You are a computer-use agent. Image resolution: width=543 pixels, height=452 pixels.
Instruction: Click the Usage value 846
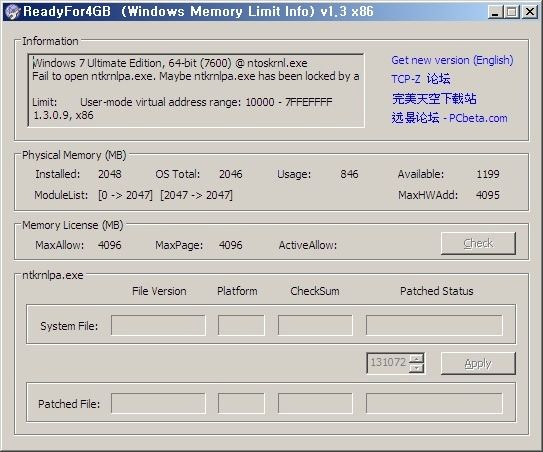[349, 174]
